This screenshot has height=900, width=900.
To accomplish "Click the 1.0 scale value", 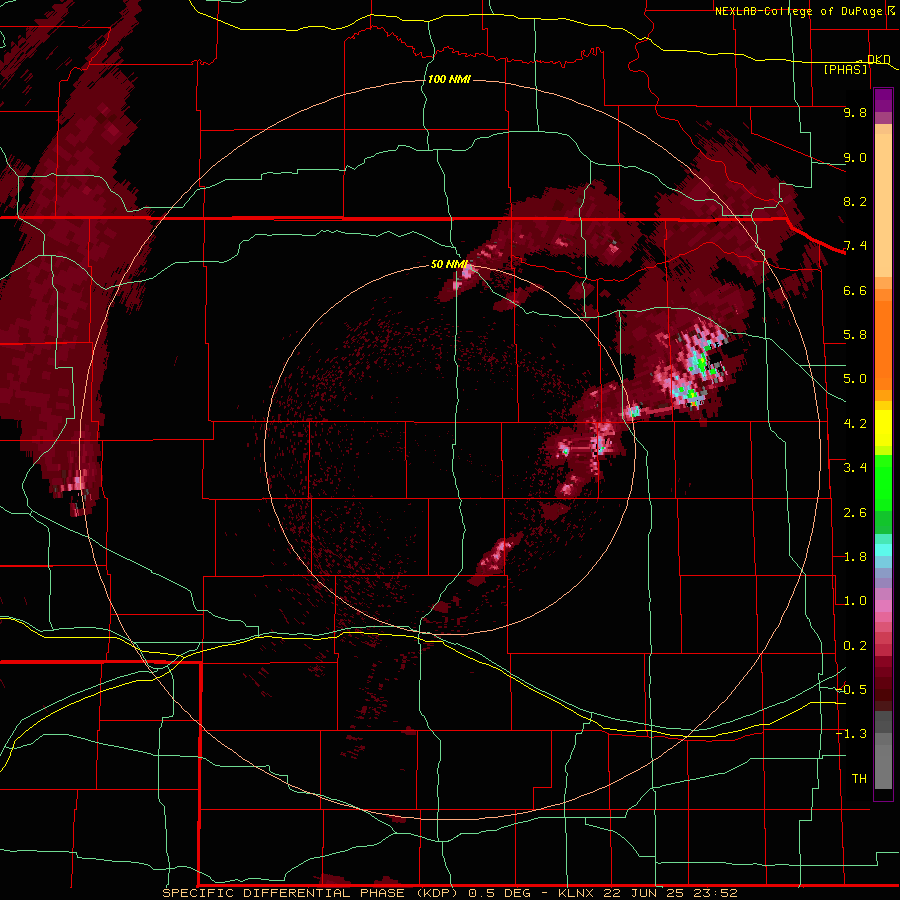I will (x=855, y=601).
